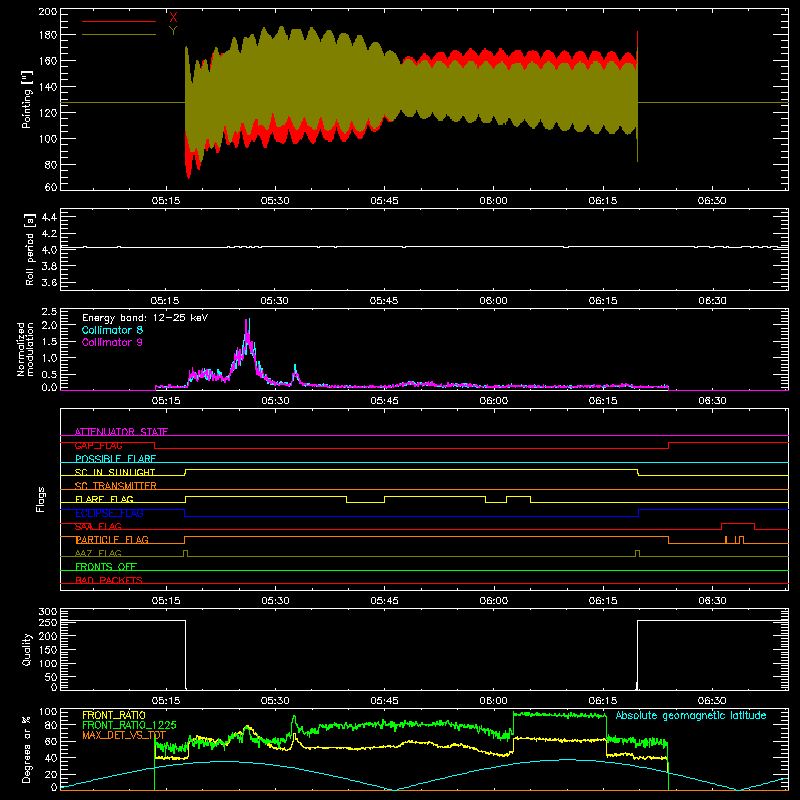Click the tall modulation peak near 05:26
This screenshot has width=800, height=800.
click(247, 344)
